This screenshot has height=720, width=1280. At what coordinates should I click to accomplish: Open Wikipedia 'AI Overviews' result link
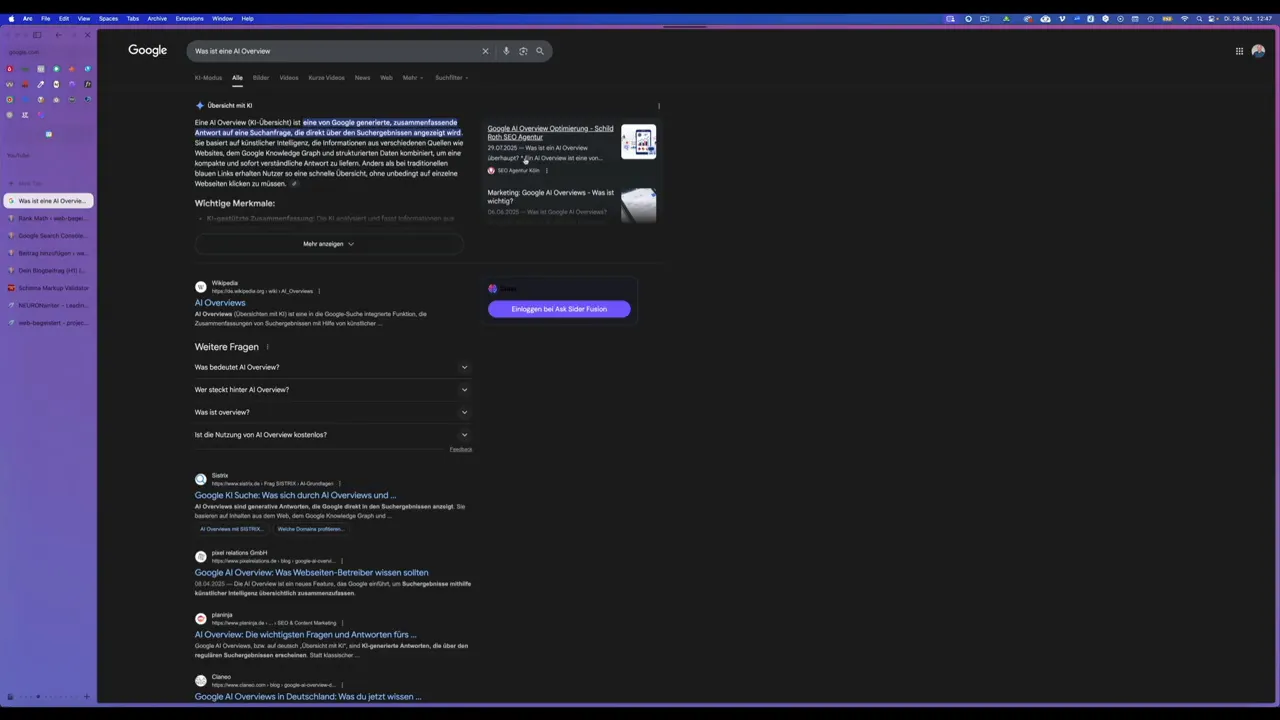click(x=220, y=303)
